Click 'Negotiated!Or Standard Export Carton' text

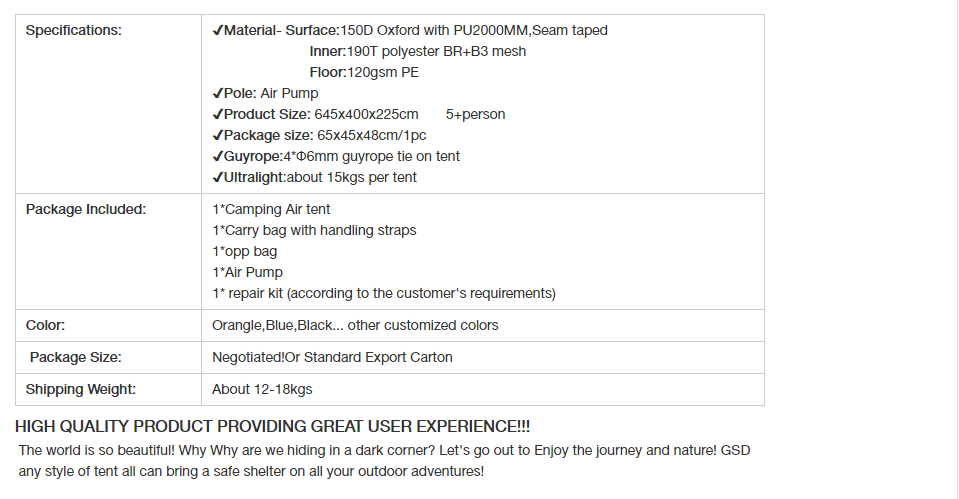(332, 357)
